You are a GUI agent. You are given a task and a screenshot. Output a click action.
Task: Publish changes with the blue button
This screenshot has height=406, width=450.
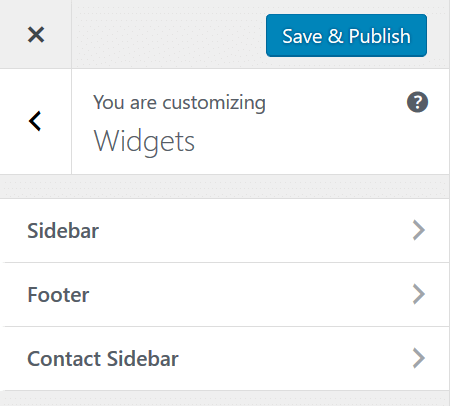click(346, 35)
